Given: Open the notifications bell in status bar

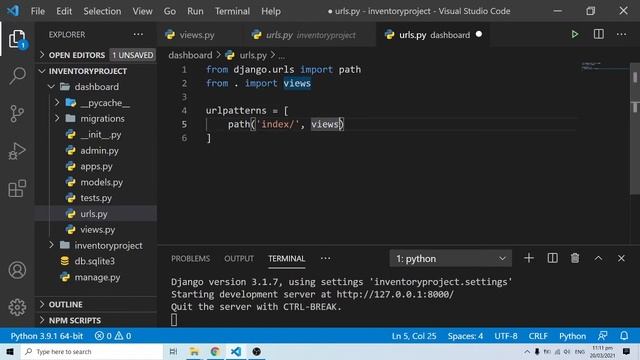Looking at the screenshot, I should 624,336.
